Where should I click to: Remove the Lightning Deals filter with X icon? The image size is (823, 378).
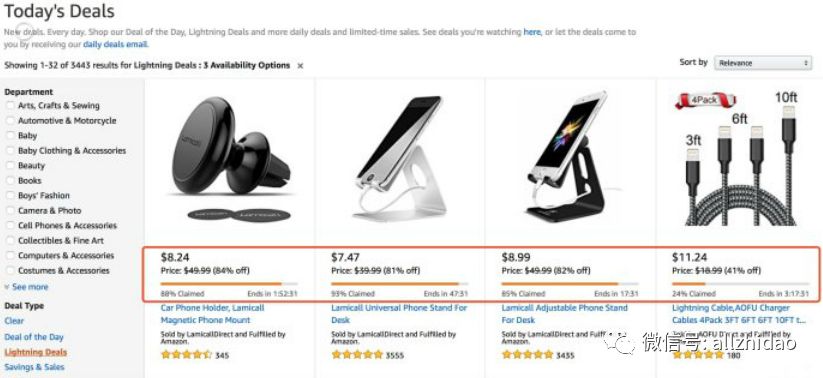(300, 66)
